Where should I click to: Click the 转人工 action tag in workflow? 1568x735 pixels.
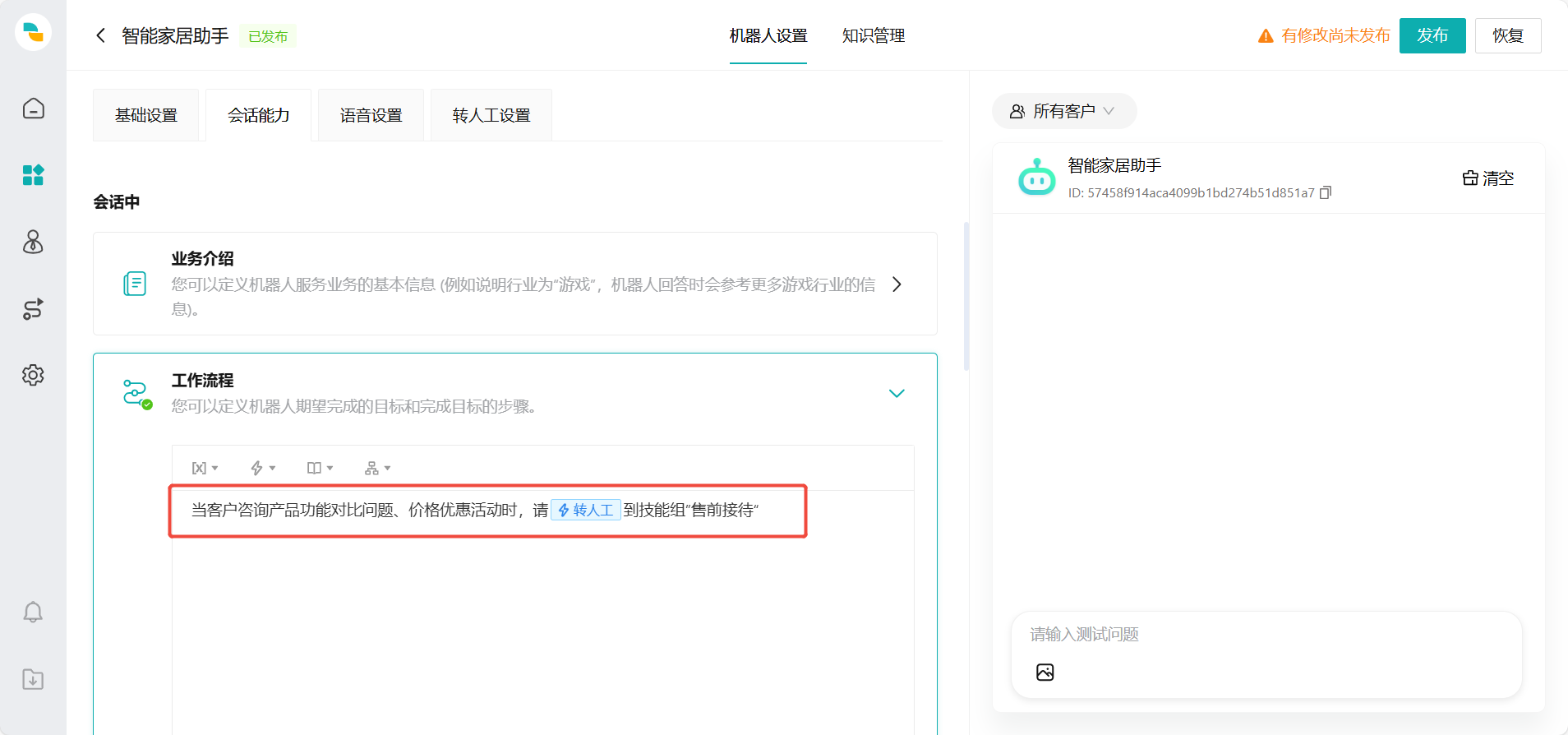pos(585,510)
